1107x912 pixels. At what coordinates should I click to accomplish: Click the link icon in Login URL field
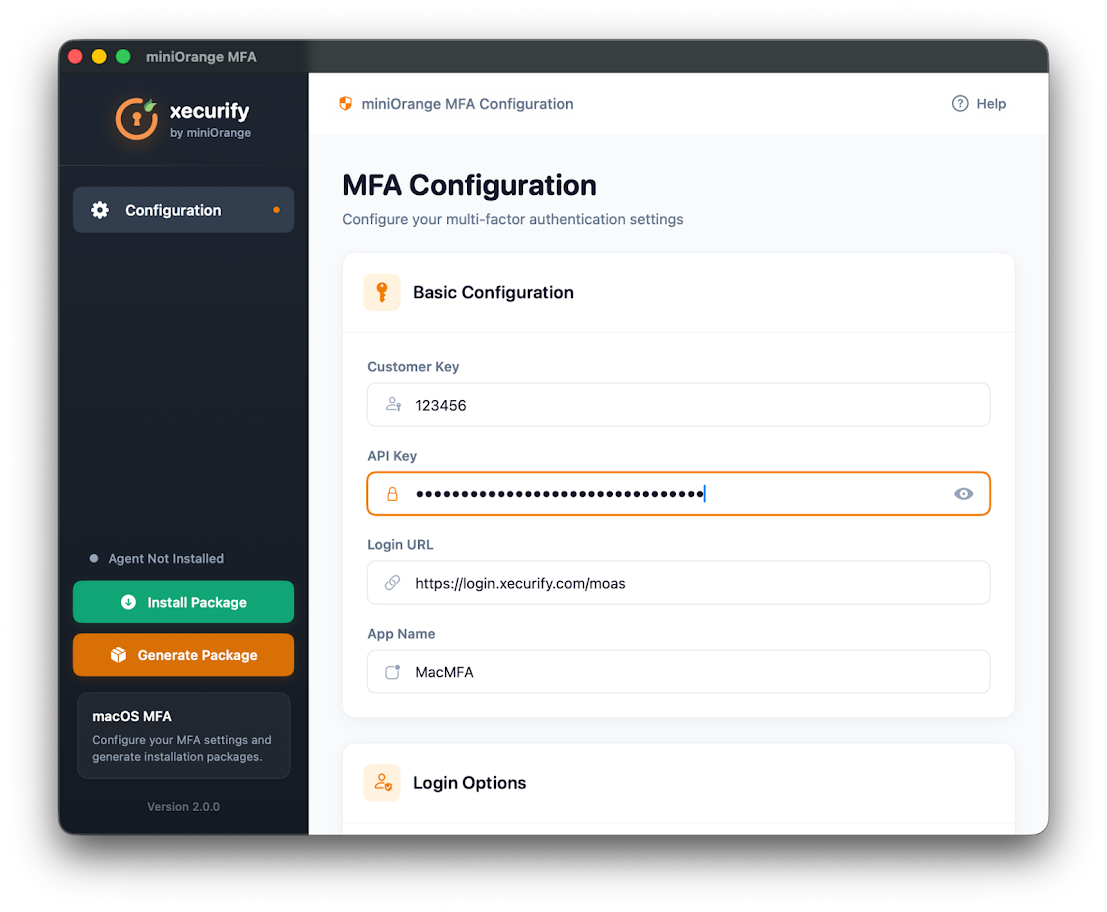[393, 582]
